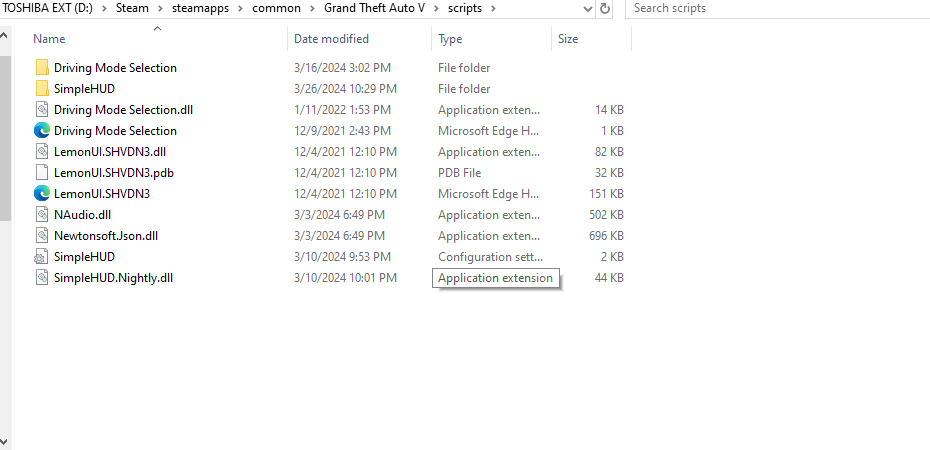Image resolution: width=930 pixels, height=450 pixels.
Task: Click date 3/10/2024 10:01 PM
Action: (x=345, y=277)
